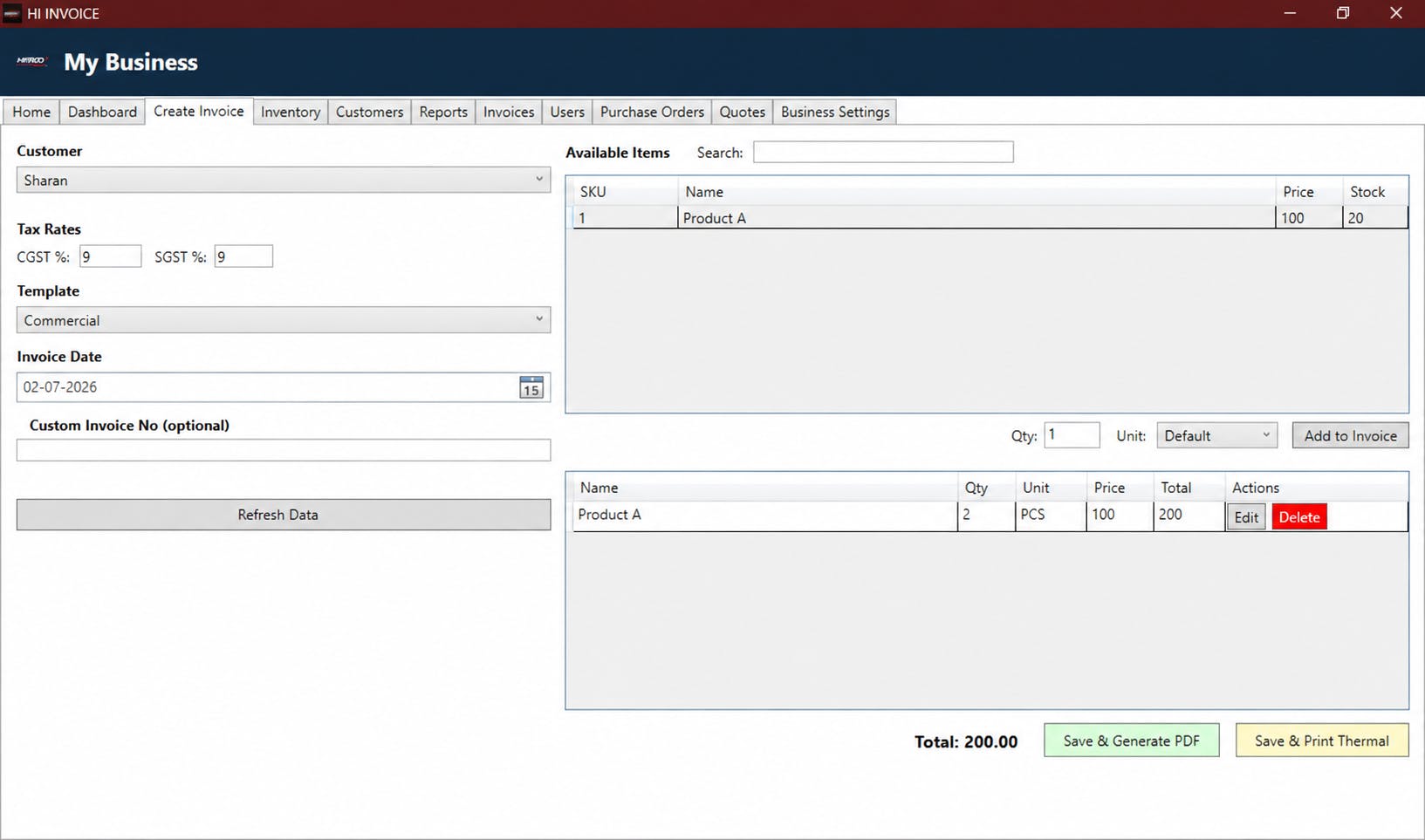Click the HI INVOICE app icon in title bar

pyautogui.click(x=12, y=13)
